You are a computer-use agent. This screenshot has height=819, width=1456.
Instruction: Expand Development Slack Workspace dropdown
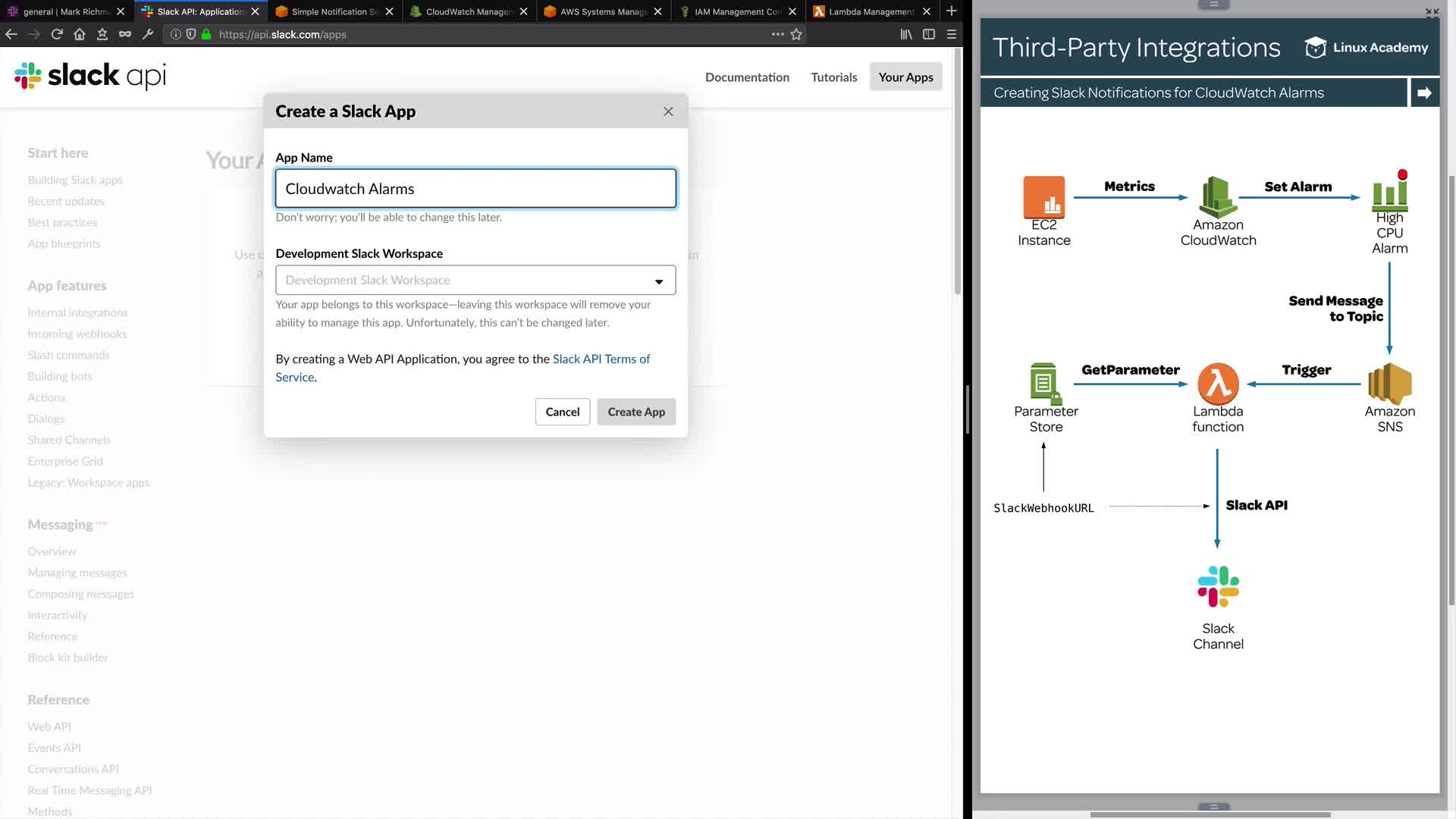[475, 281]
